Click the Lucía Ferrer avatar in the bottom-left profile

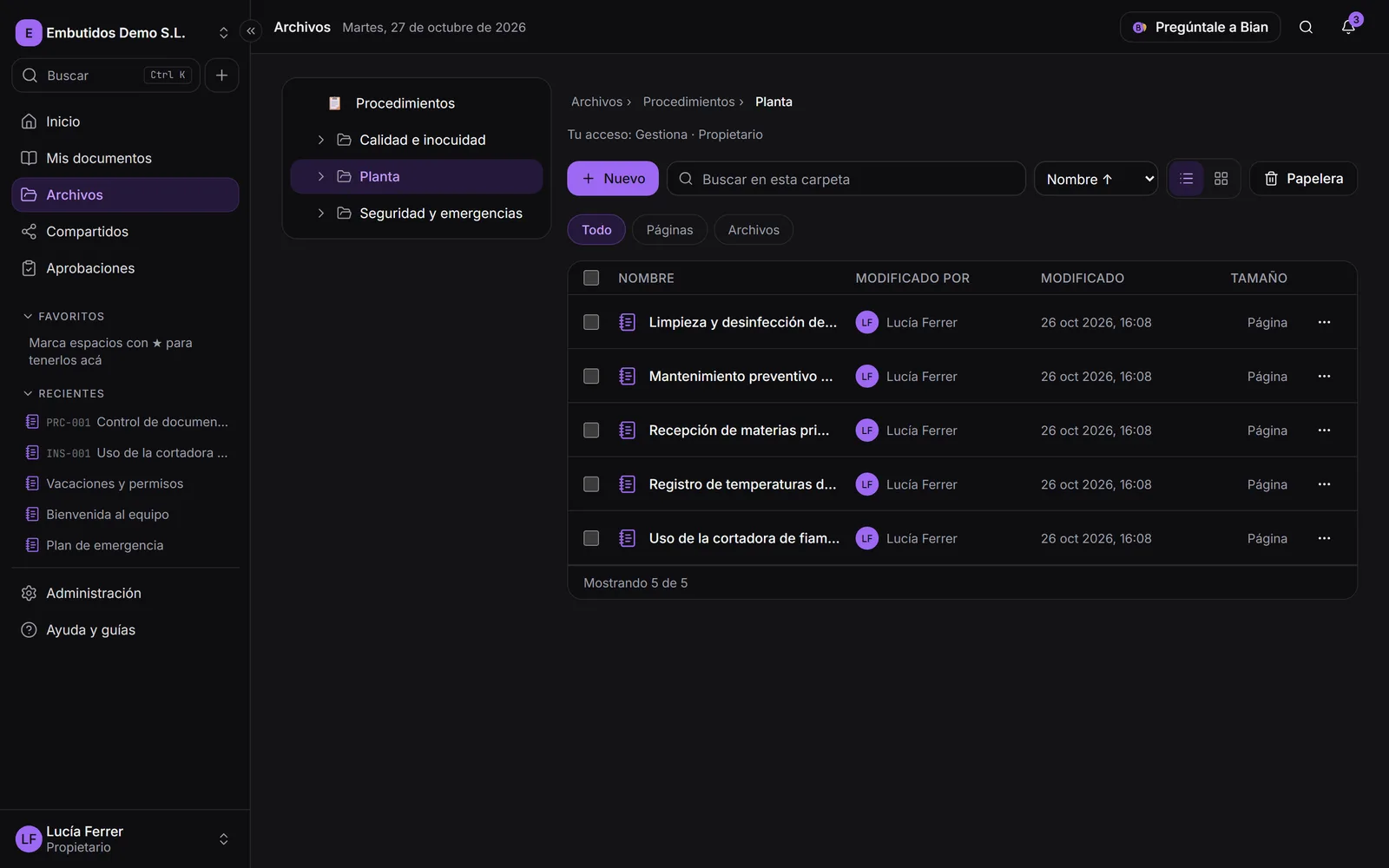tap(29, 839)
